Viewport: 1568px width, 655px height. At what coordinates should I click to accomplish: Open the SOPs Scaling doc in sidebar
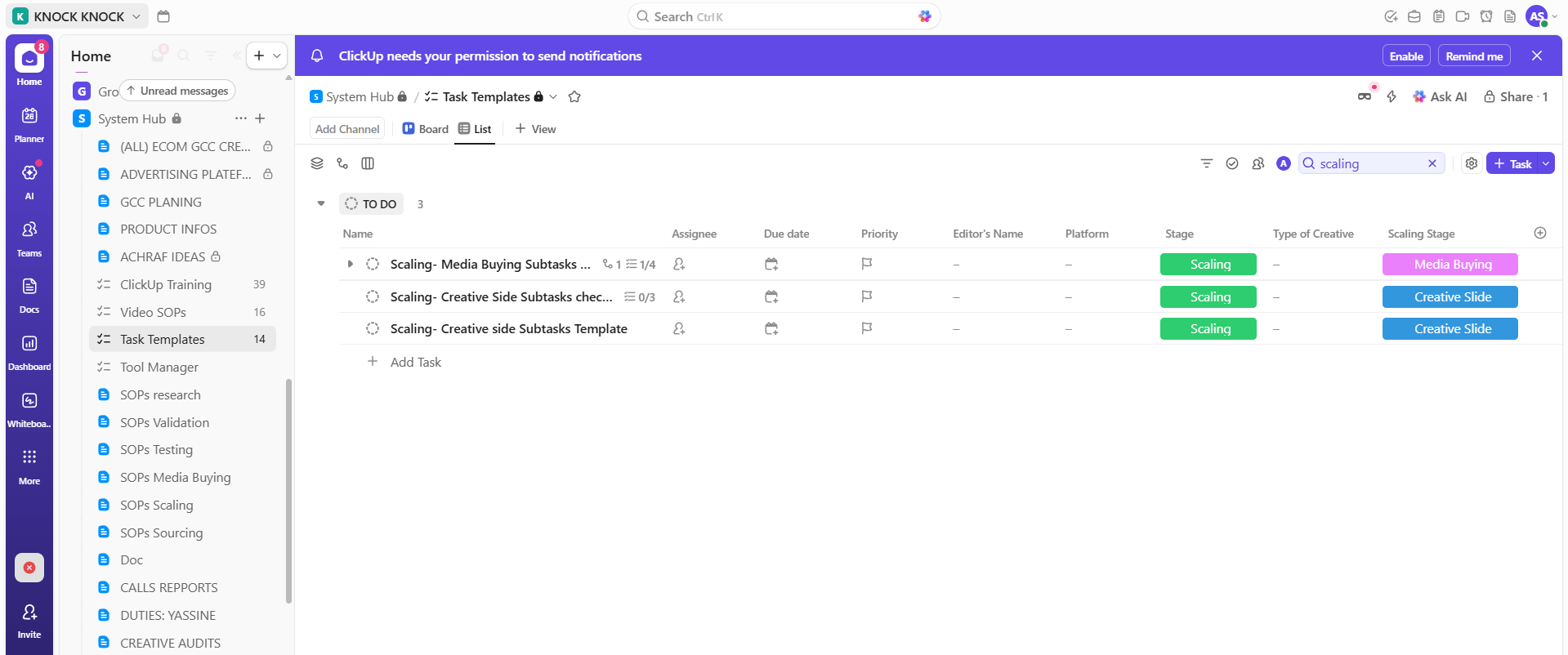coord(156,505)
